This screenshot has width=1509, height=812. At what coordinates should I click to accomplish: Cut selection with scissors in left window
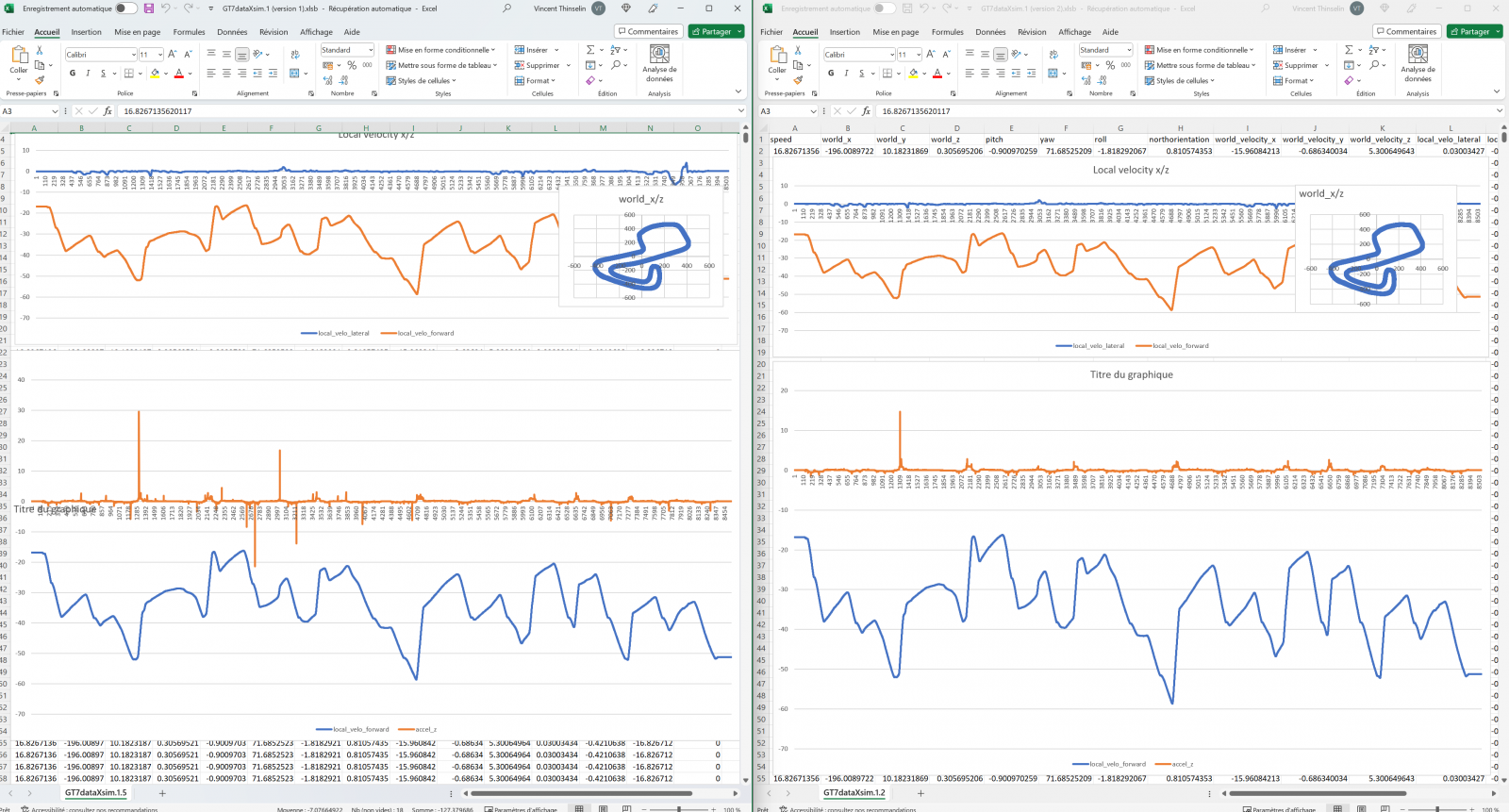40,50
